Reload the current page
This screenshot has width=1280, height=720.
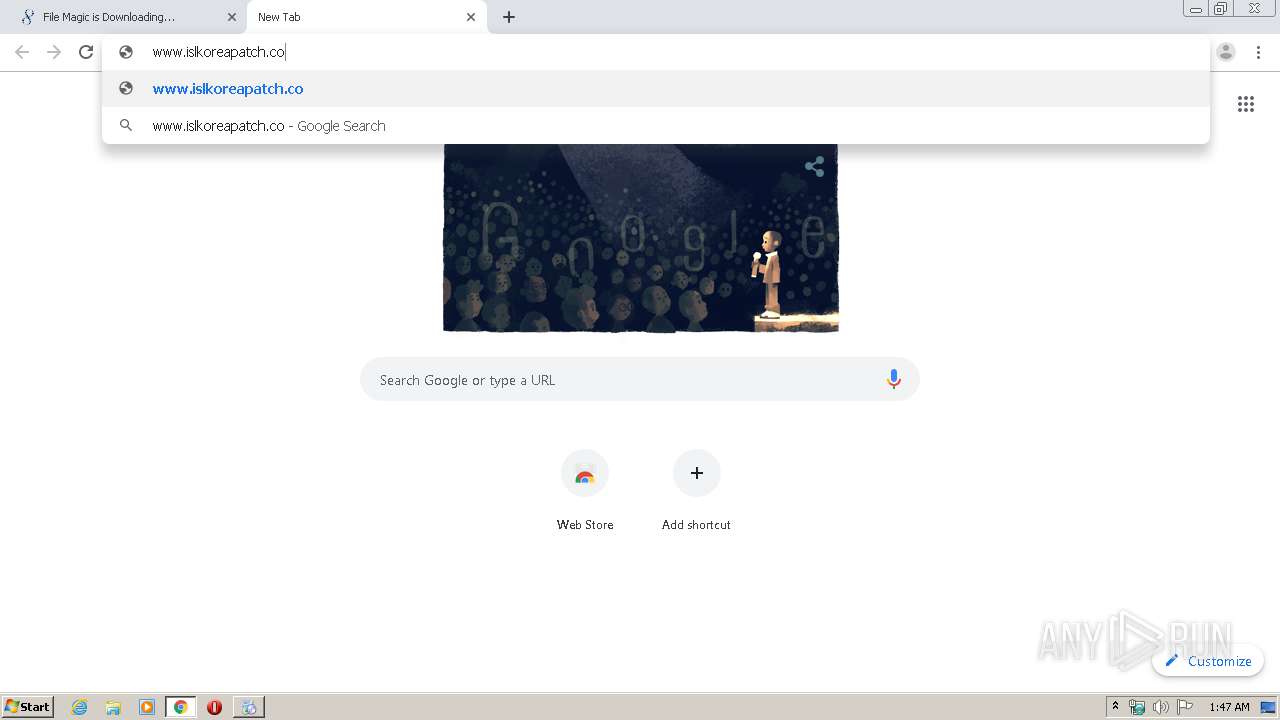pos(86,52)
